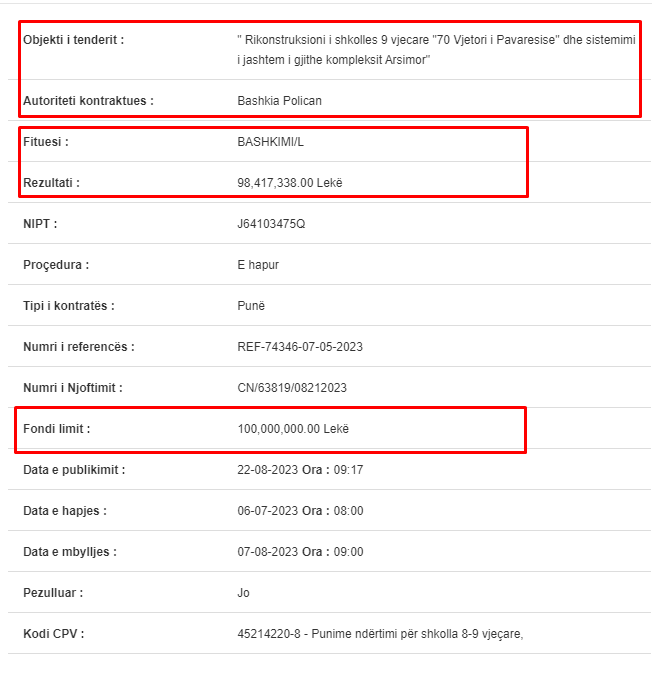Select the result amount 98,417,338.00 Lekë

(x=290, y=183)
